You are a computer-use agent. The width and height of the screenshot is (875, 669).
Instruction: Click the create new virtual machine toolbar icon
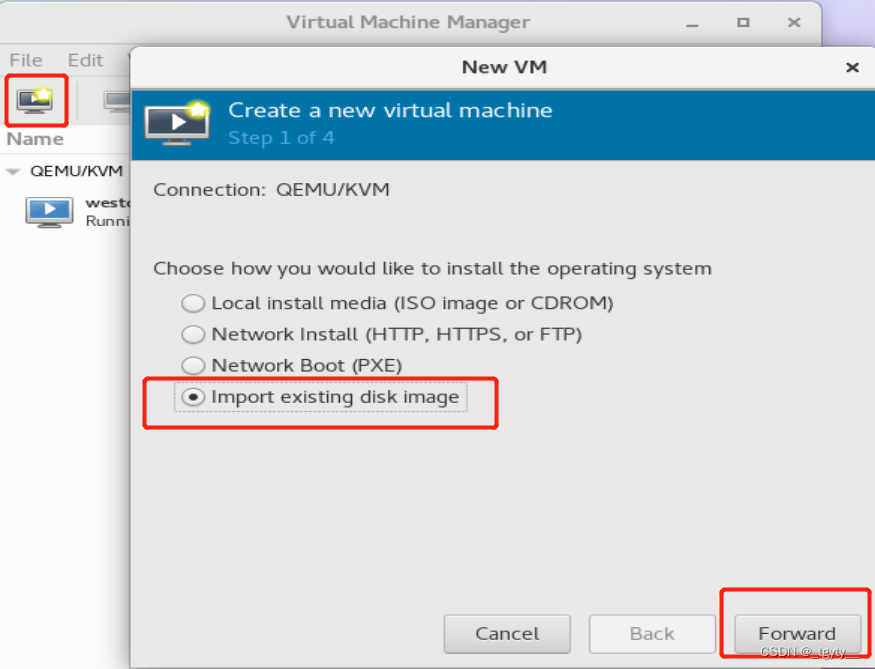pyautogui.click(x=36, y=100)
